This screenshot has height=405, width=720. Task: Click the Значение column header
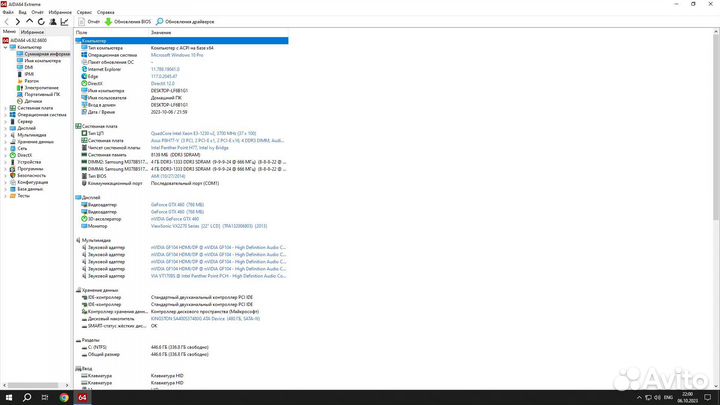162,33
